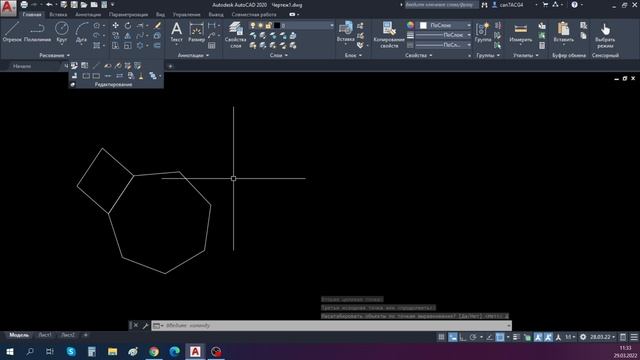The image size is (640, 360).
Task: Click Копирование свойств (Match Properties)
Action: pos(389,34)
